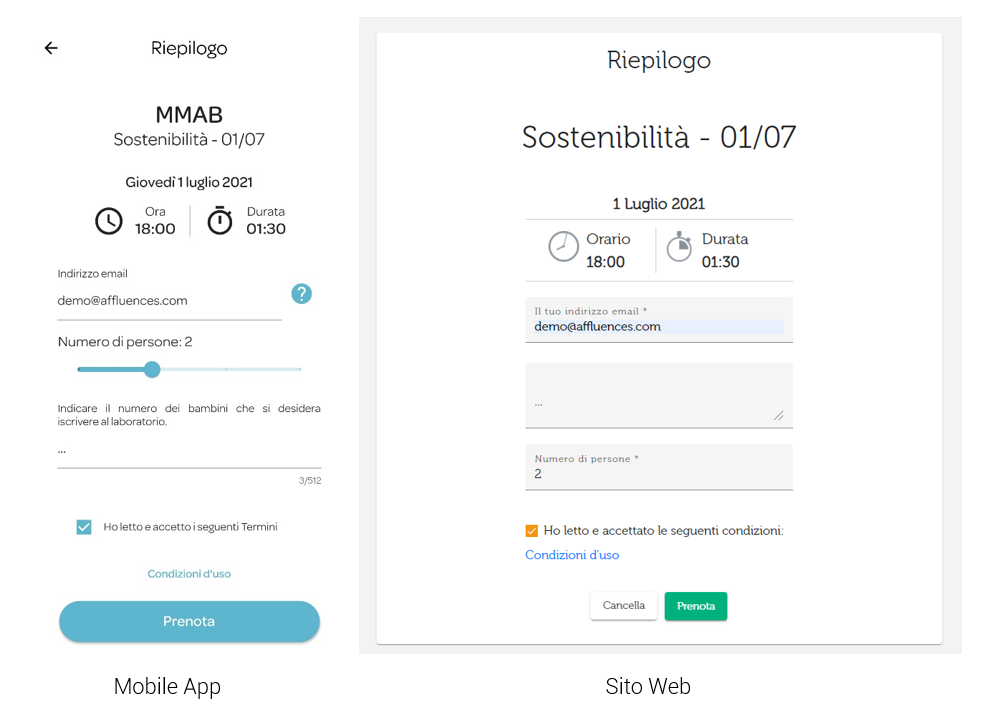997x719 pixels.
Task: Tap the stopwatch icon next to mobile Durata
Action: pyautogui.click(x=220, y=221)
